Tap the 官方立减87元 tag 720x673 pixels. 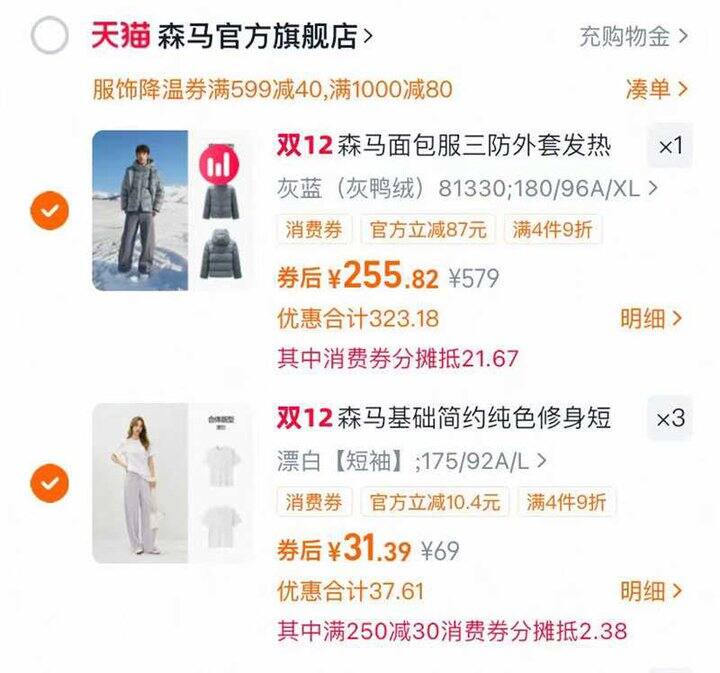click(428, 229)
